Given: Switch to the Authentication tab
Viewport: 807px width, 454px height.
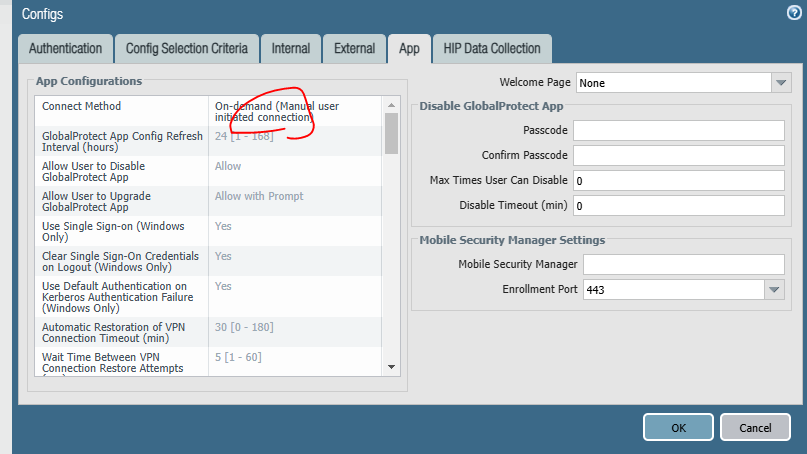Looking at the screenshot, I should (65, 49).
